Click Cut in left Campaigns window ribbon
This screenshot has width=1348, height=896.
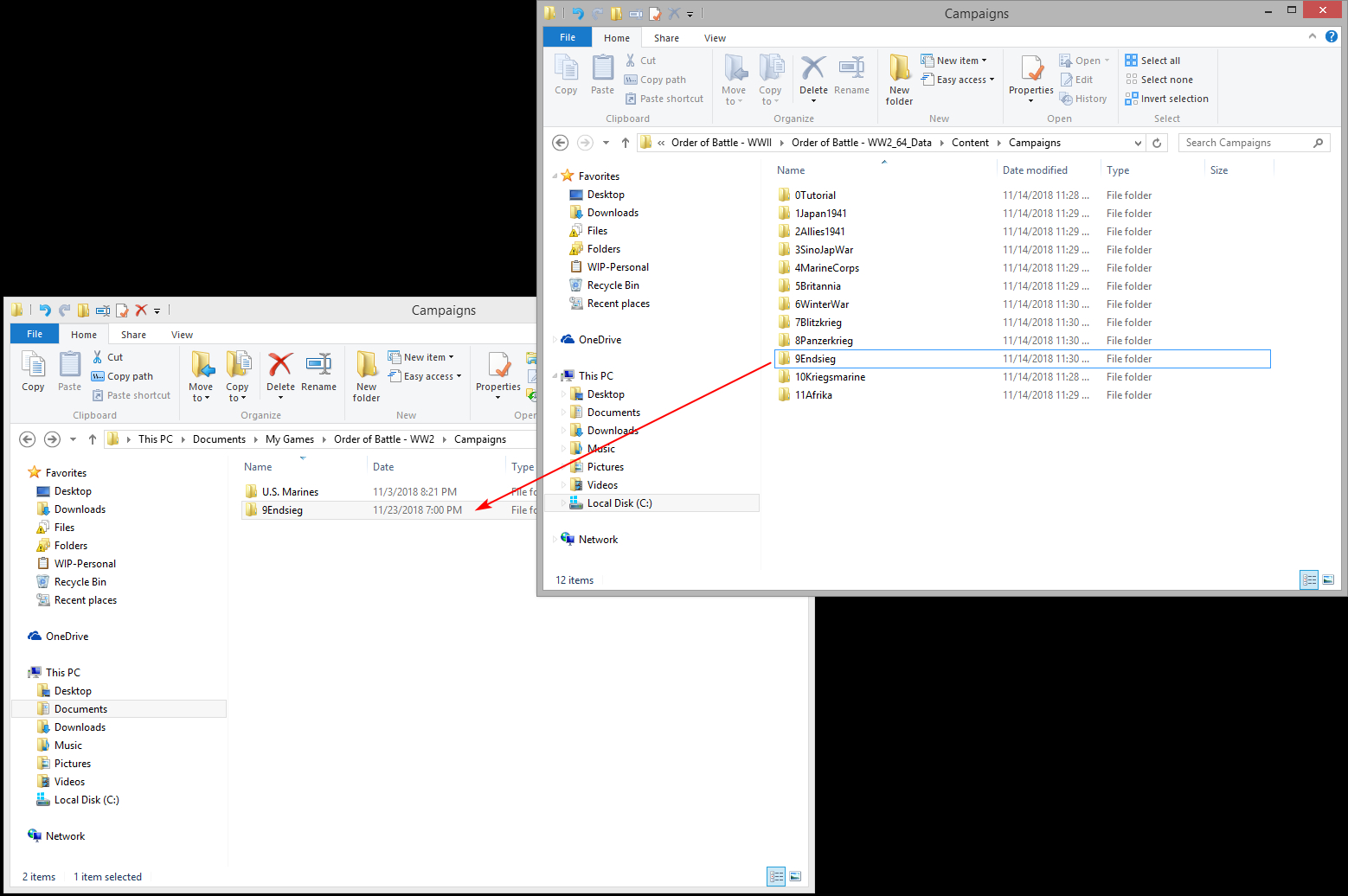pyautogui.click(x=107, y=357)
